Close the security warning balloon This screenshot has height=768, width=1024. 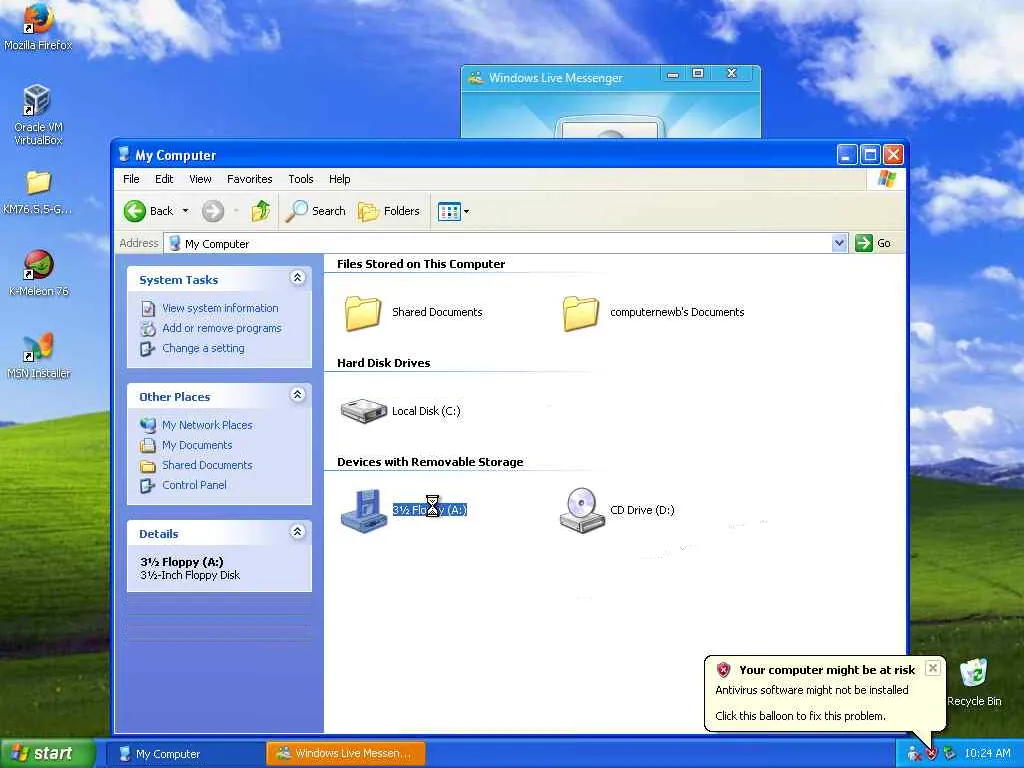[x=933, y=667]
